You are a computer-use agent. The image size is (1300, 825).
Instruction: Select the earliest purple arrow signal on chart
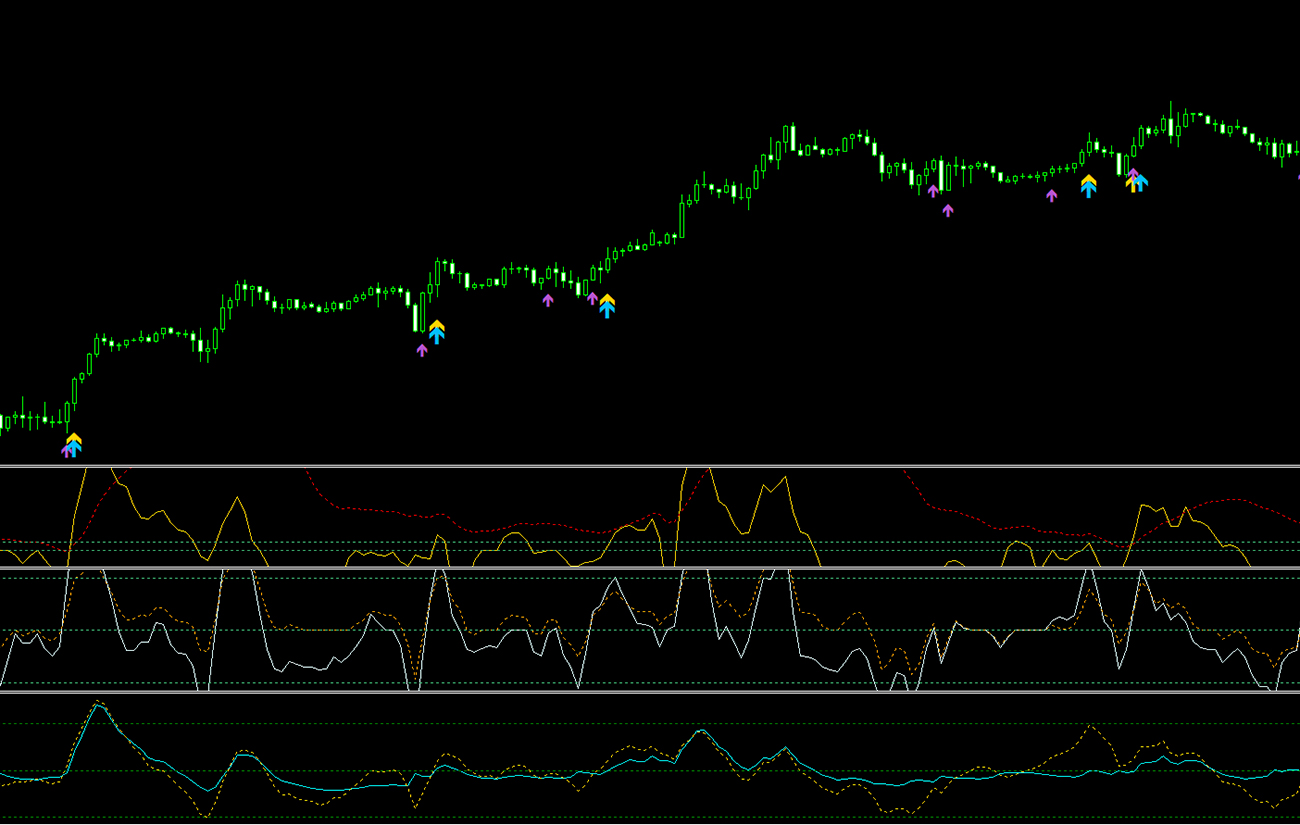pyautogui.click(x=66, y=451)
